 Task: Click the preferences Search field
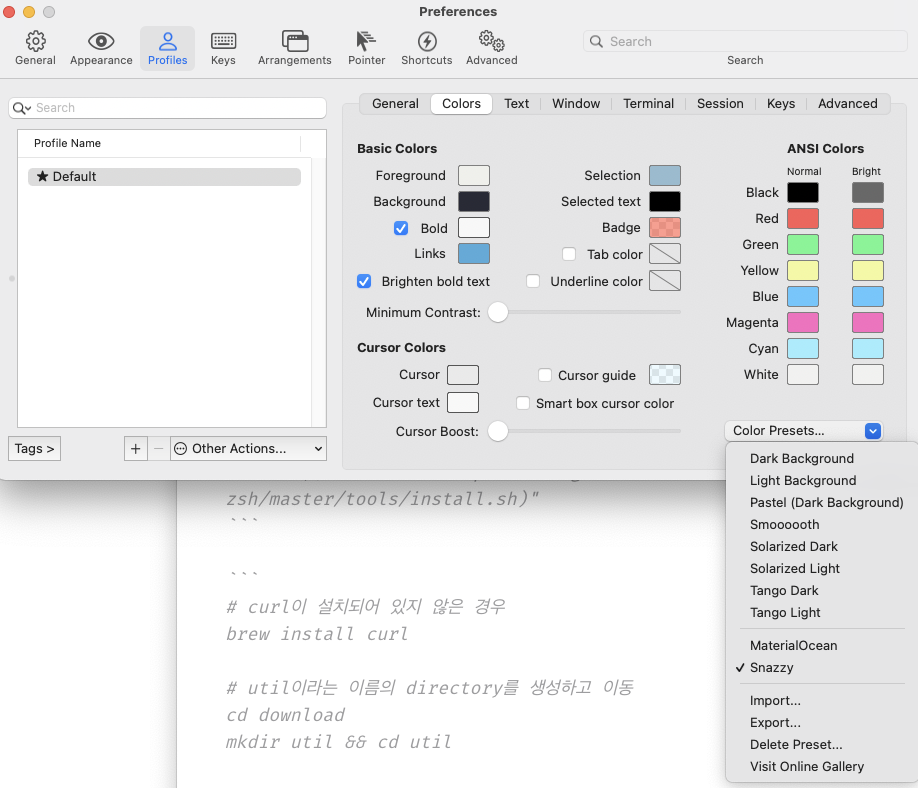pos(745,41)
